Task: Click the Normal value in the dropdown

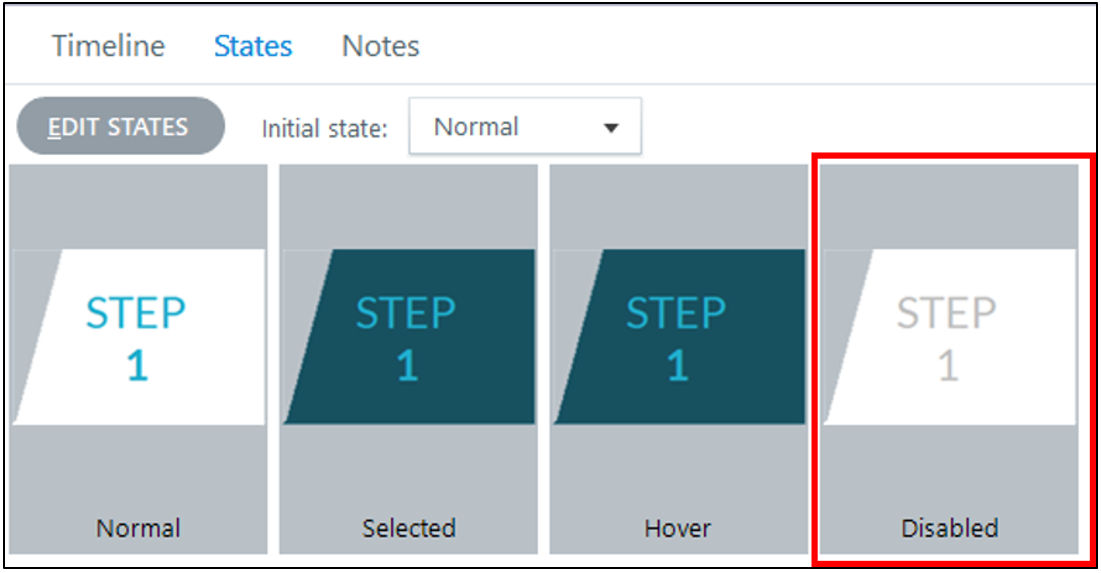Action: point(476,127)
